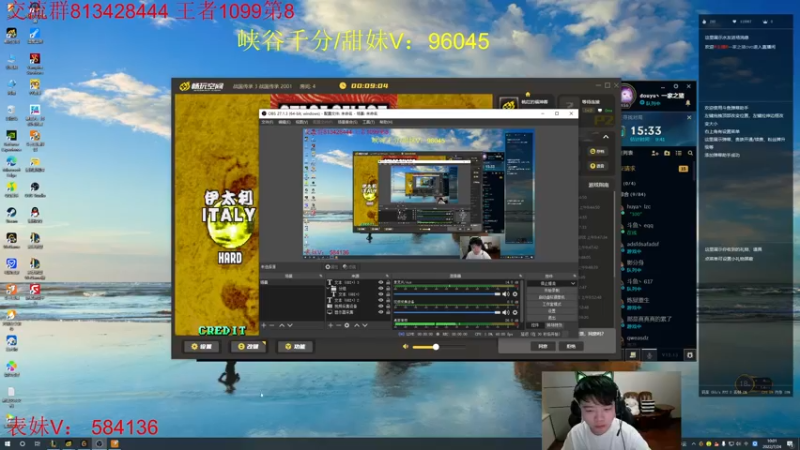
Task: Mute the second audio mixer channel
Action: point(506,312)
